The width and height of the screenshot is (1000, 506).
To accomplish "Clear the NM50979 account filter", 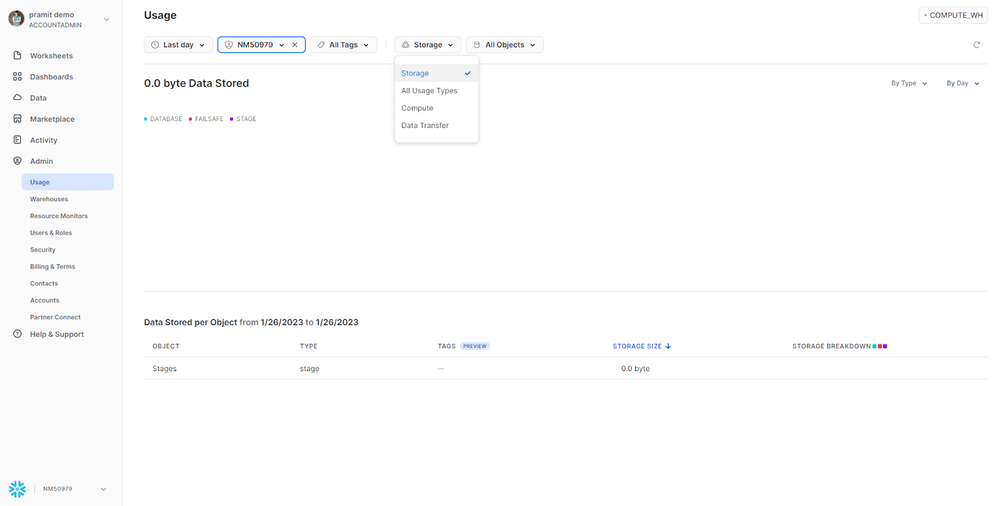I will tap(295, 45).
